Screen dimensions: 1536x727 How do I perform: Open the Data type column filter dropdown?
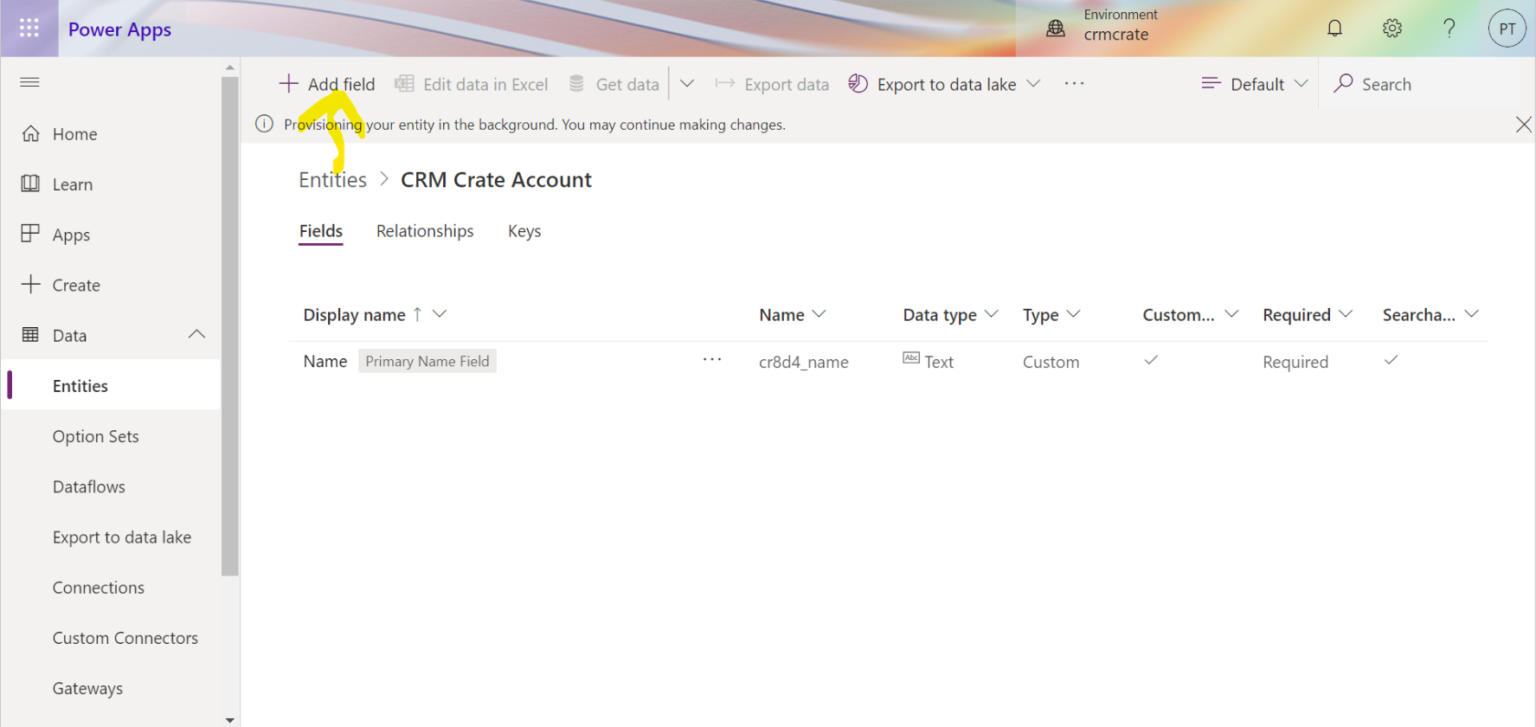click(x=990, y=314)
